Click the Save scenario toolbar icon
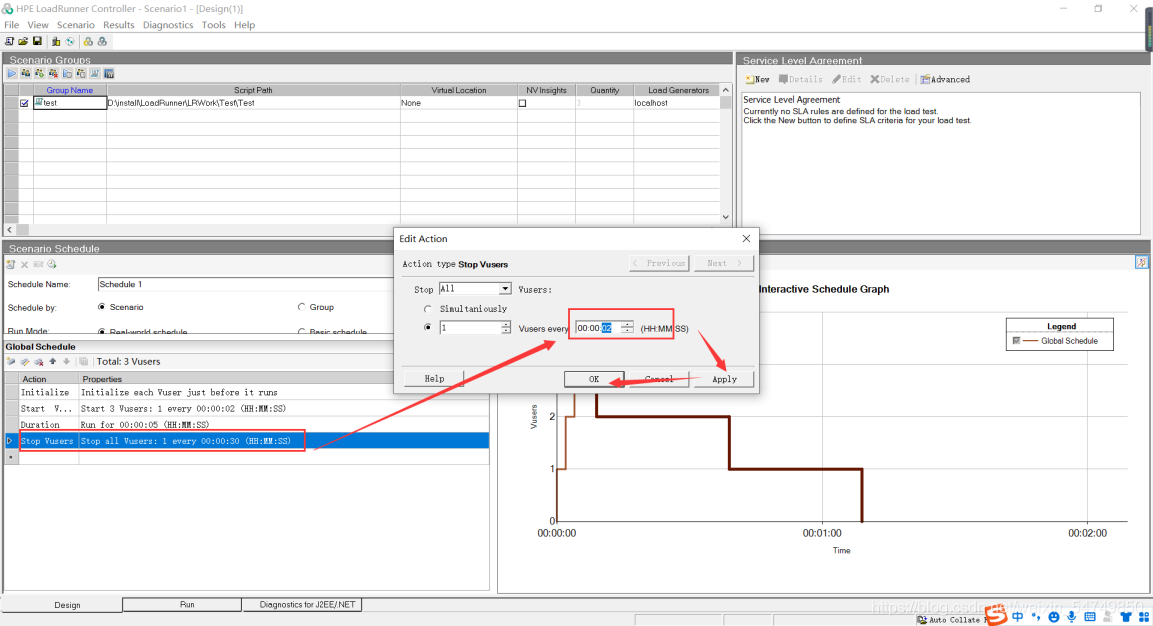Viewport: 1153px width, 626px height. coord(37,41)
